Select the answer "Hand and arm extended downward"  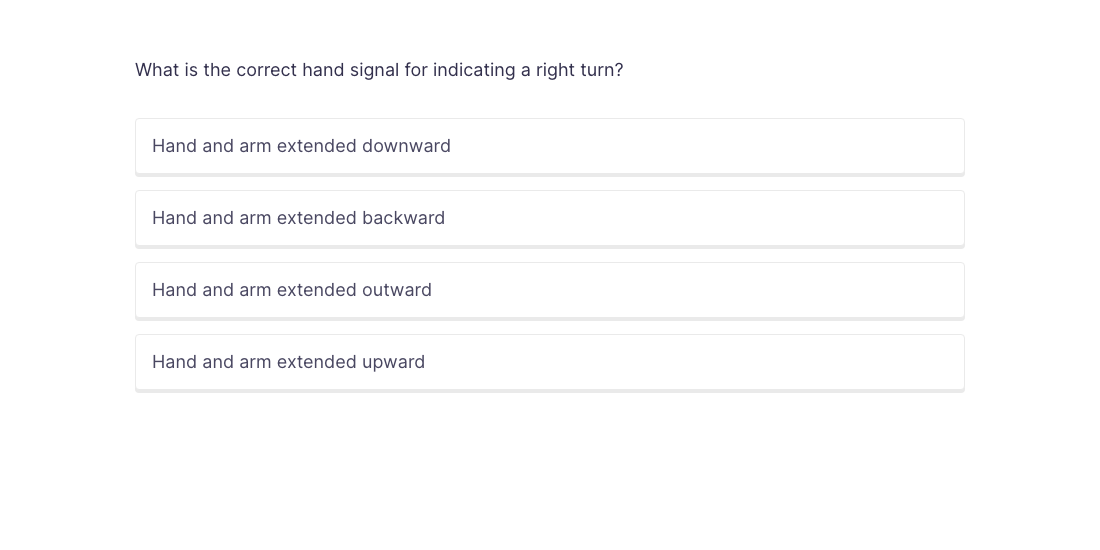[549, 146]
